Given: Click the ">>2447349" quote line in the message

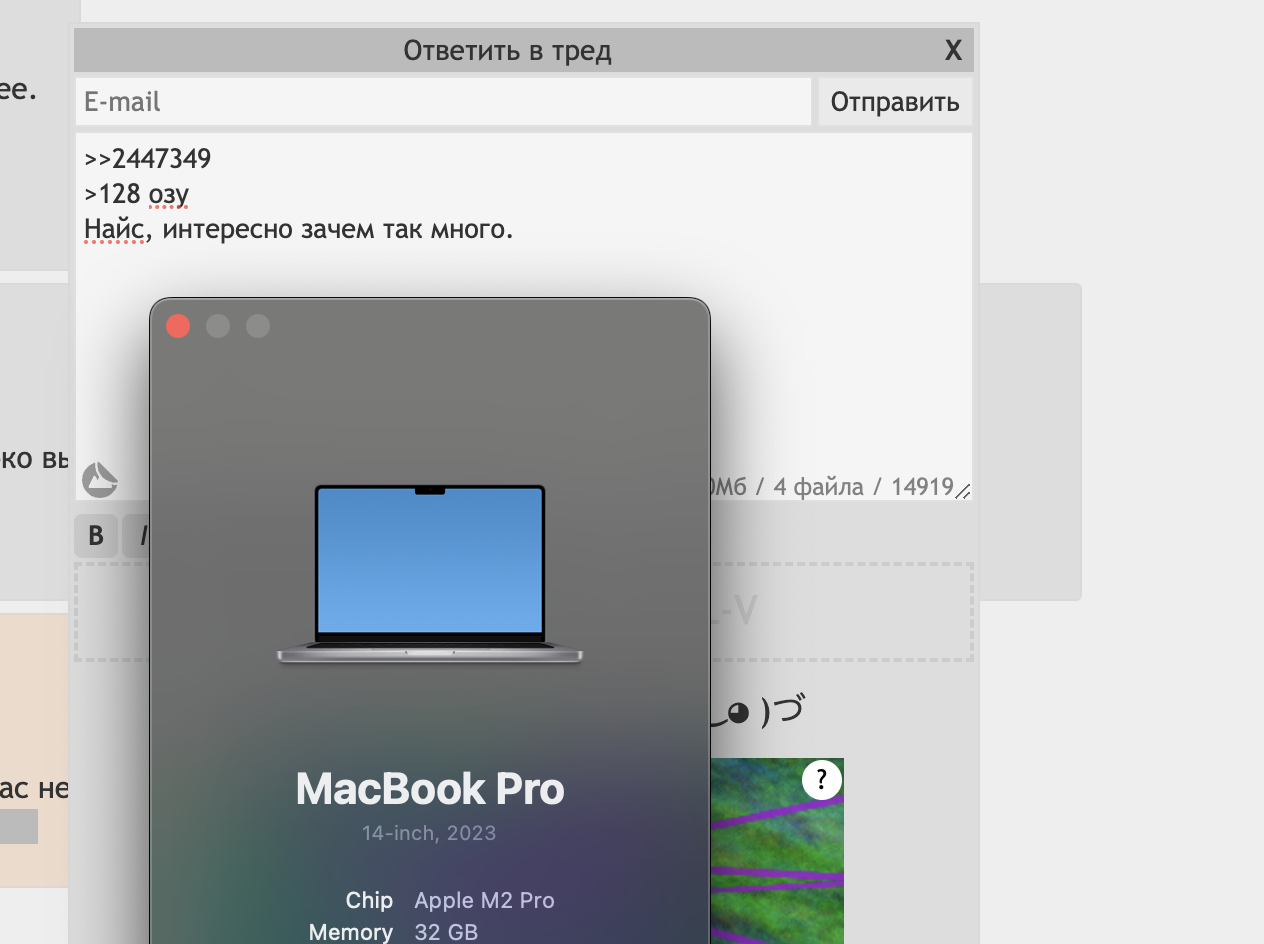Looking at the screenshot, I should [148, 159].
